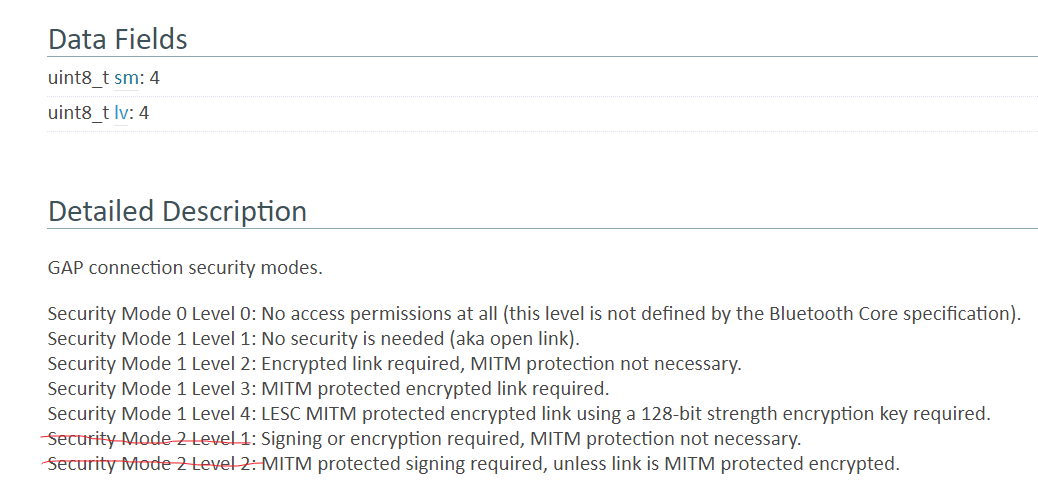Click the Data Fields heading
1038x502 pixels.
pyautogui.click(x=118, y=39)
